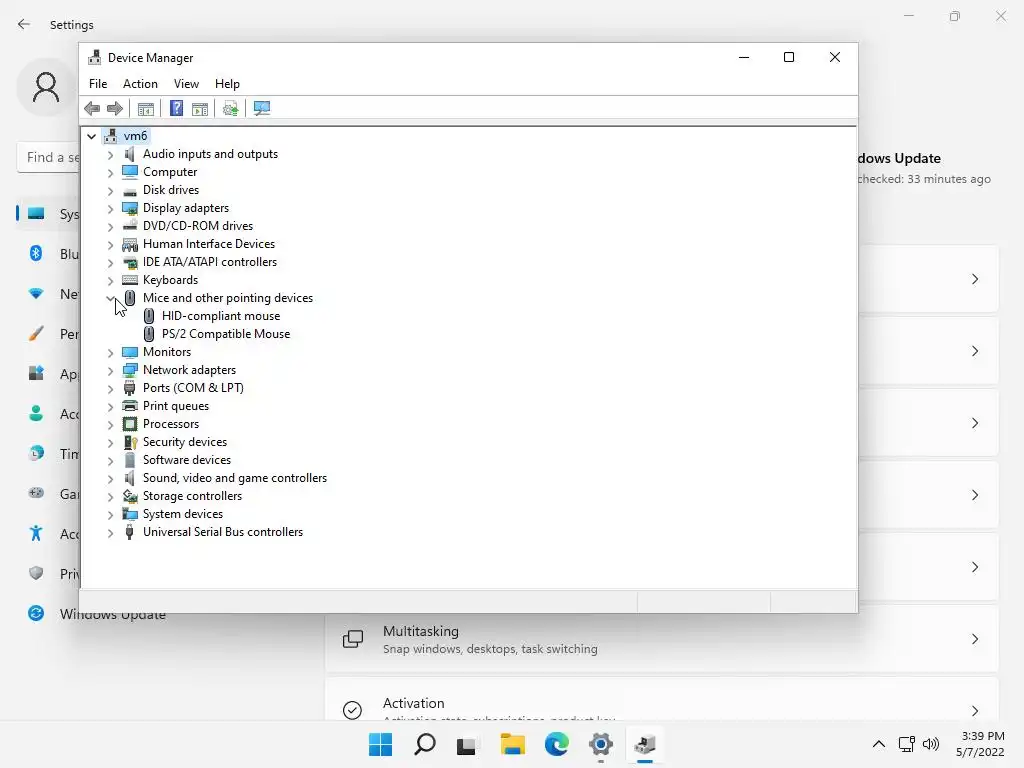Screen dimensions: 1024x768
Task: Expand Audio inputs and outputs
Action: 110,155
